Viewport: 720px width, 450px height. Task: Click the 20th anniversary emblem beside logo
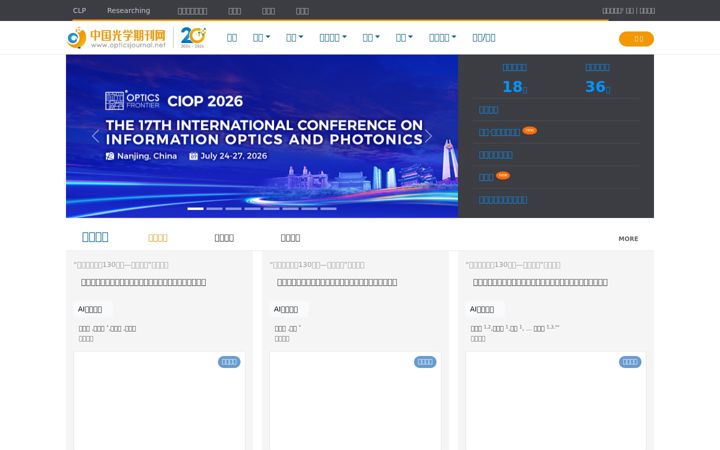pyautogui.click(x=193, y=38)
